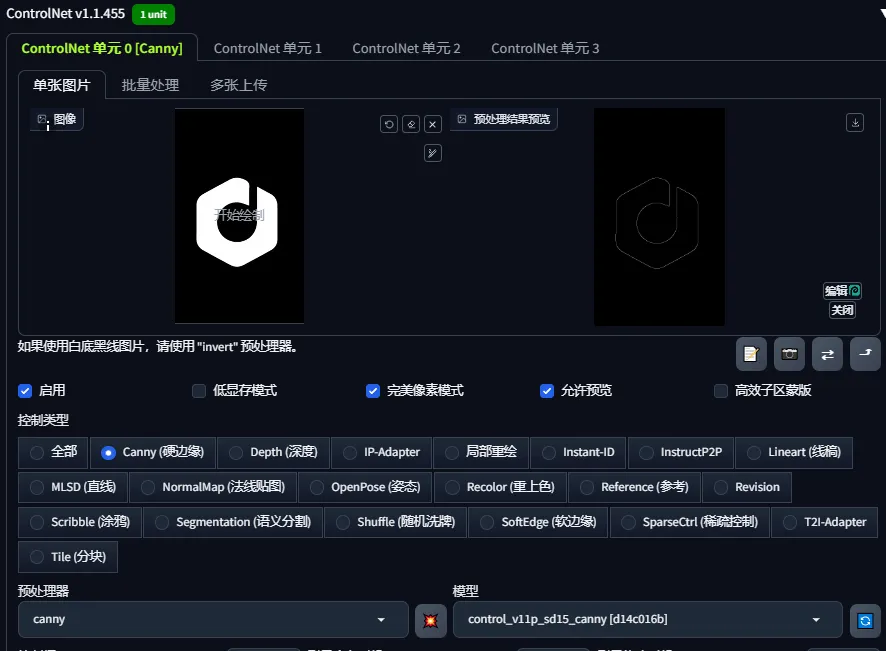Toggle the 启用 enable checkbox

(25, 390)
